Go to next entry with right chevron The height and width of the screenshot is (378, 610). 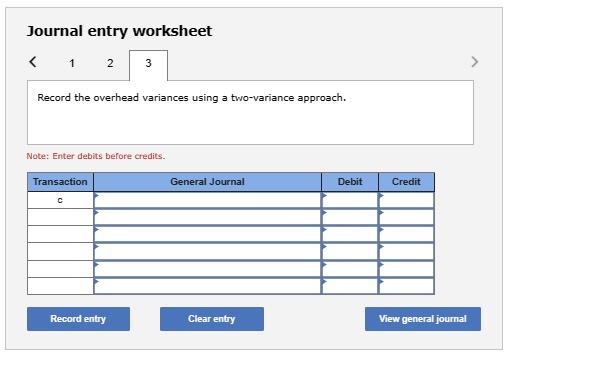pyautogui.click(x=474, y=61)
